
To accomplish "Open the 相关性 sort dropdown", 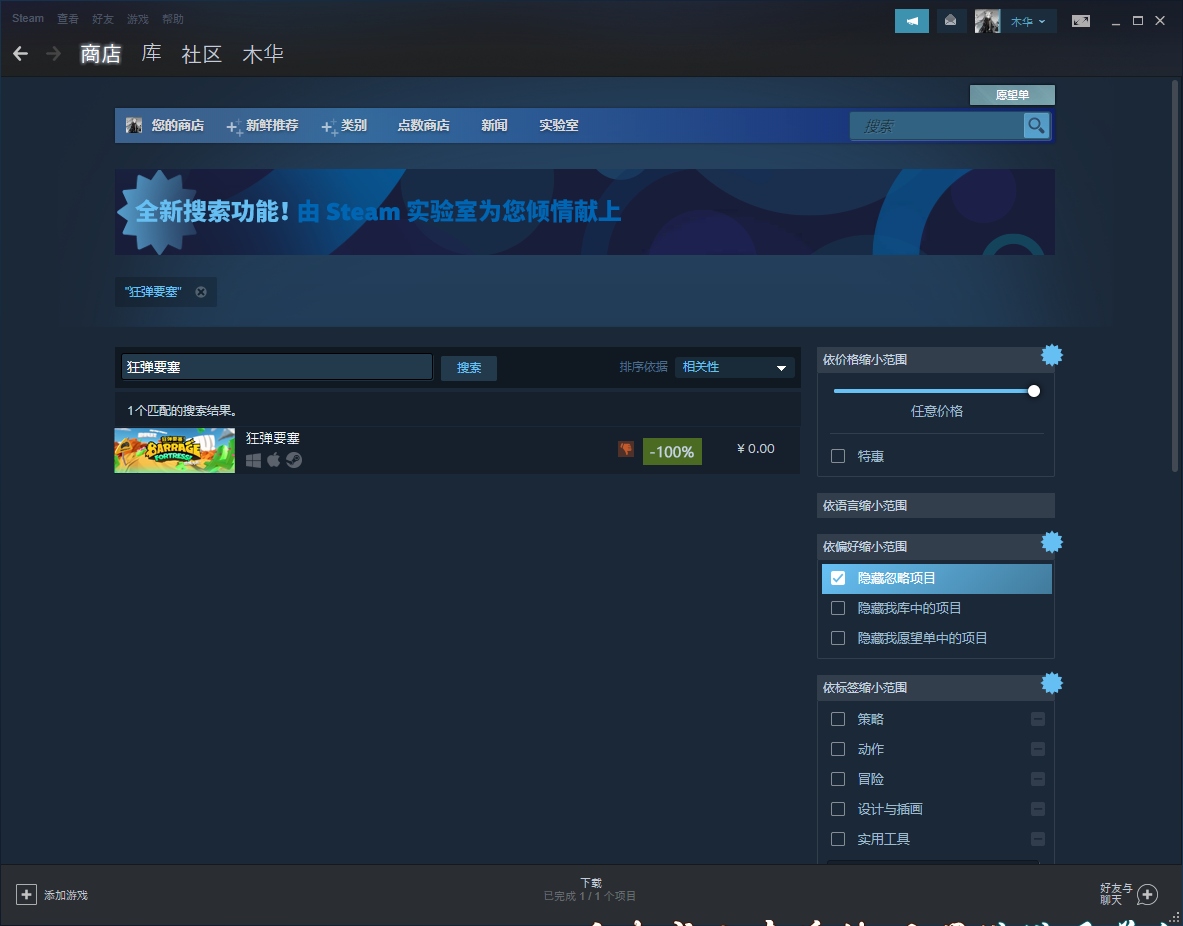I will click(734, 368).
